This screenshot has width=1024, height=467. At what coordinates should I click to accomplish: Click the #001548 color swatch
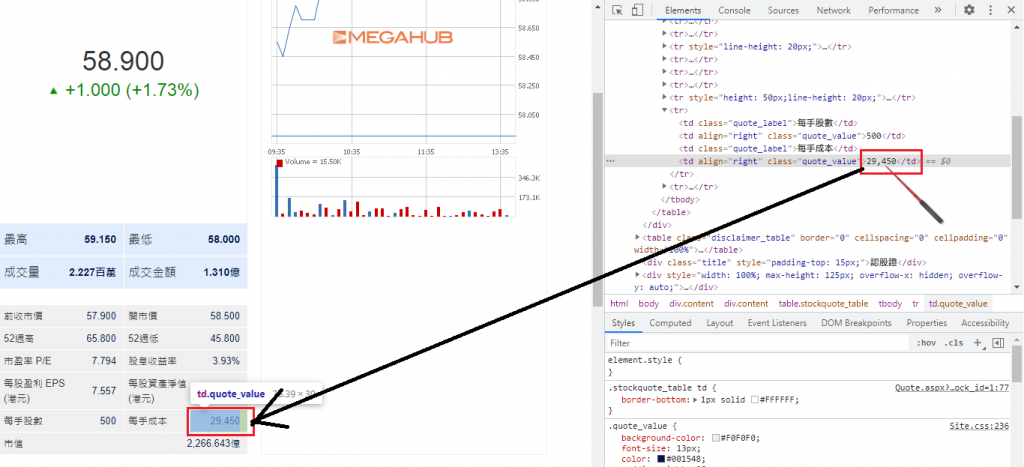click(663, 459)
